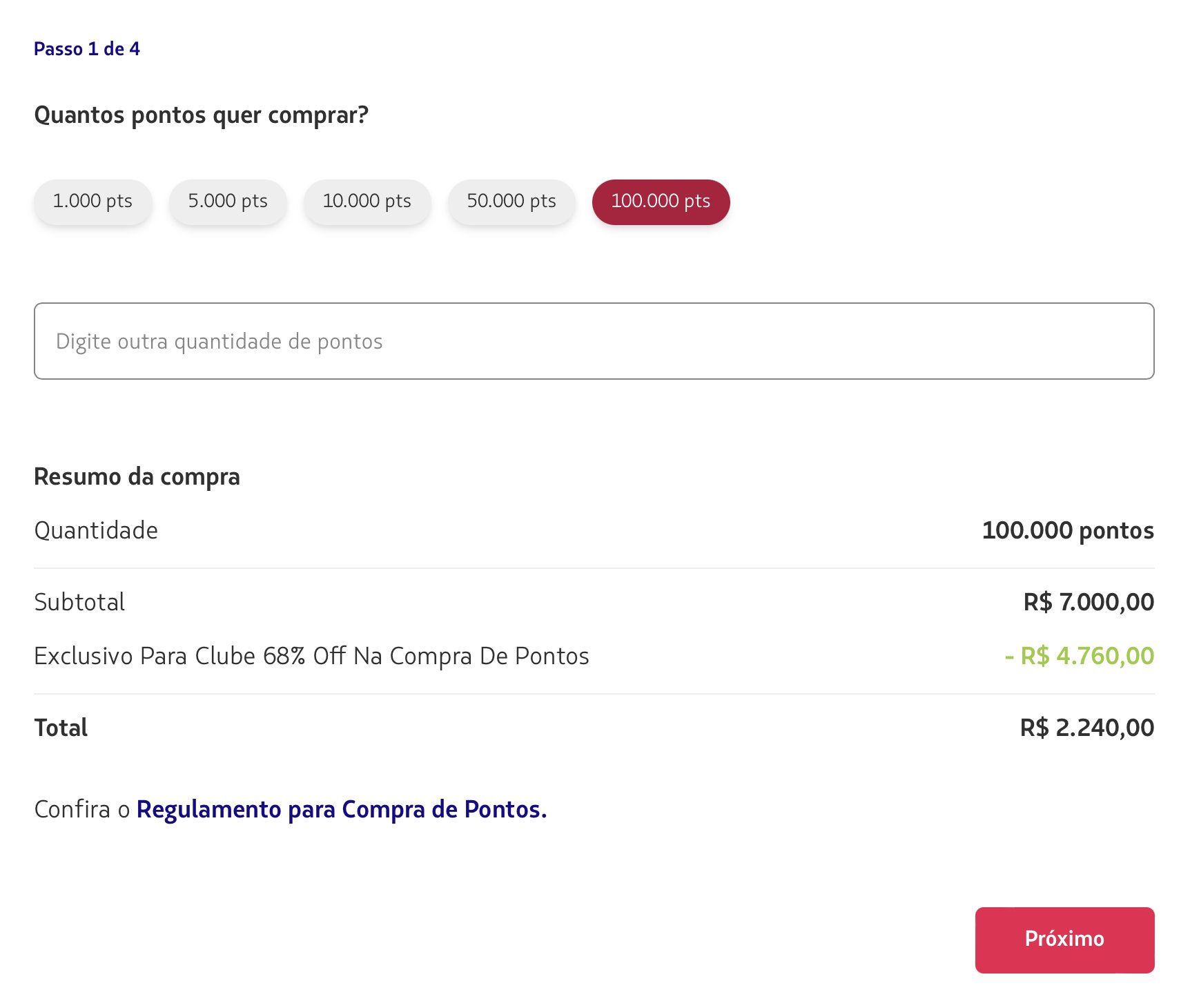This screenshot has height=1008, width=1190.
Task: Pick the 10.000 pts amount
Action: click(367, 202)
